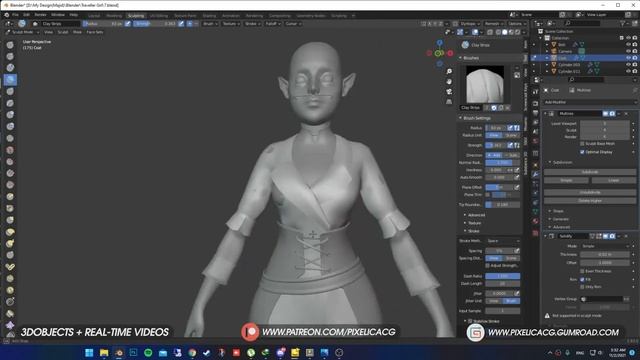The height and width of the screenshot is (360, 640).
Task: Select the Layer brush tool
Action: pyautogui.click(x=10, y=103)
